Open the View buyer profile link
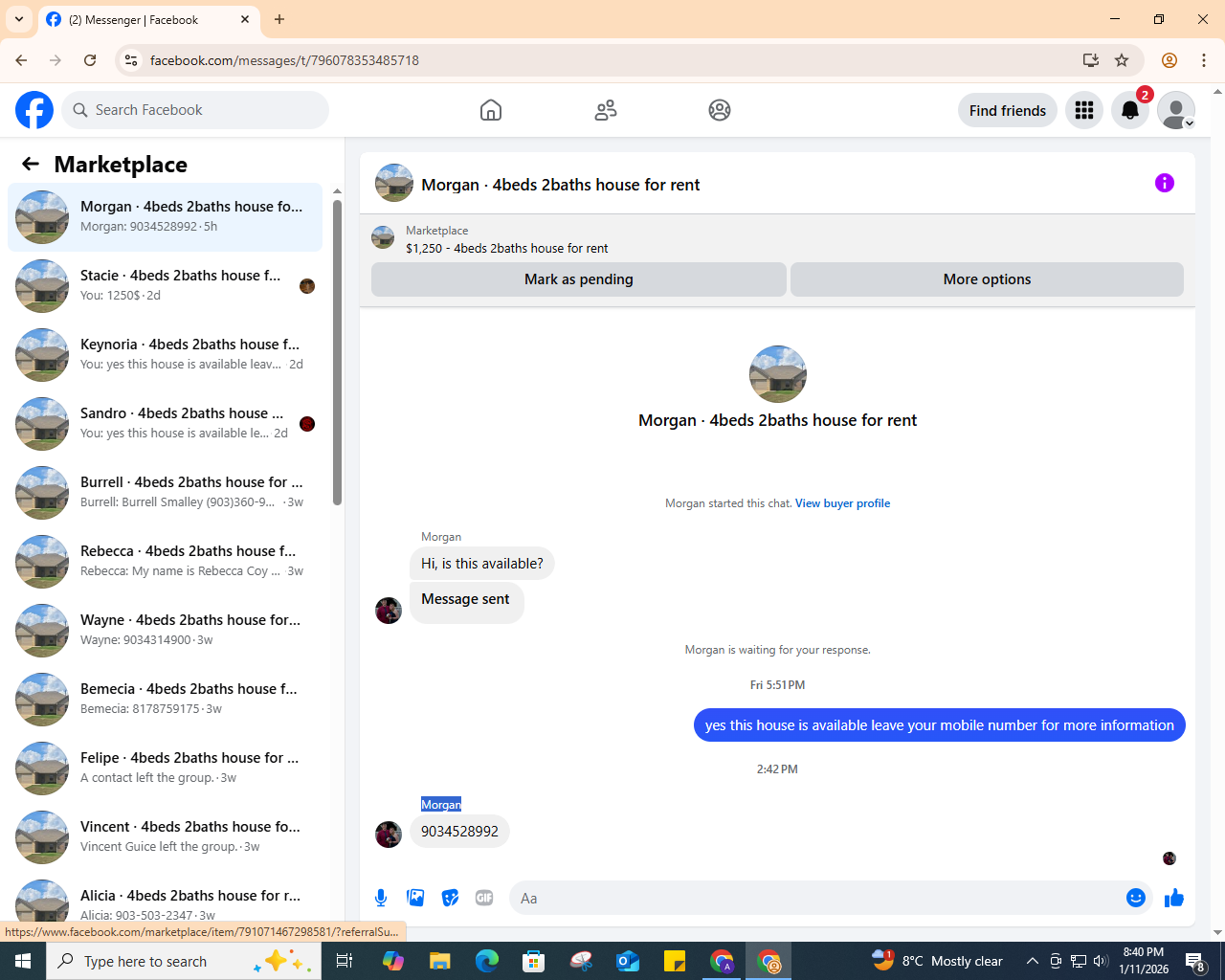The image size is (1225, 980). [842, 503]
